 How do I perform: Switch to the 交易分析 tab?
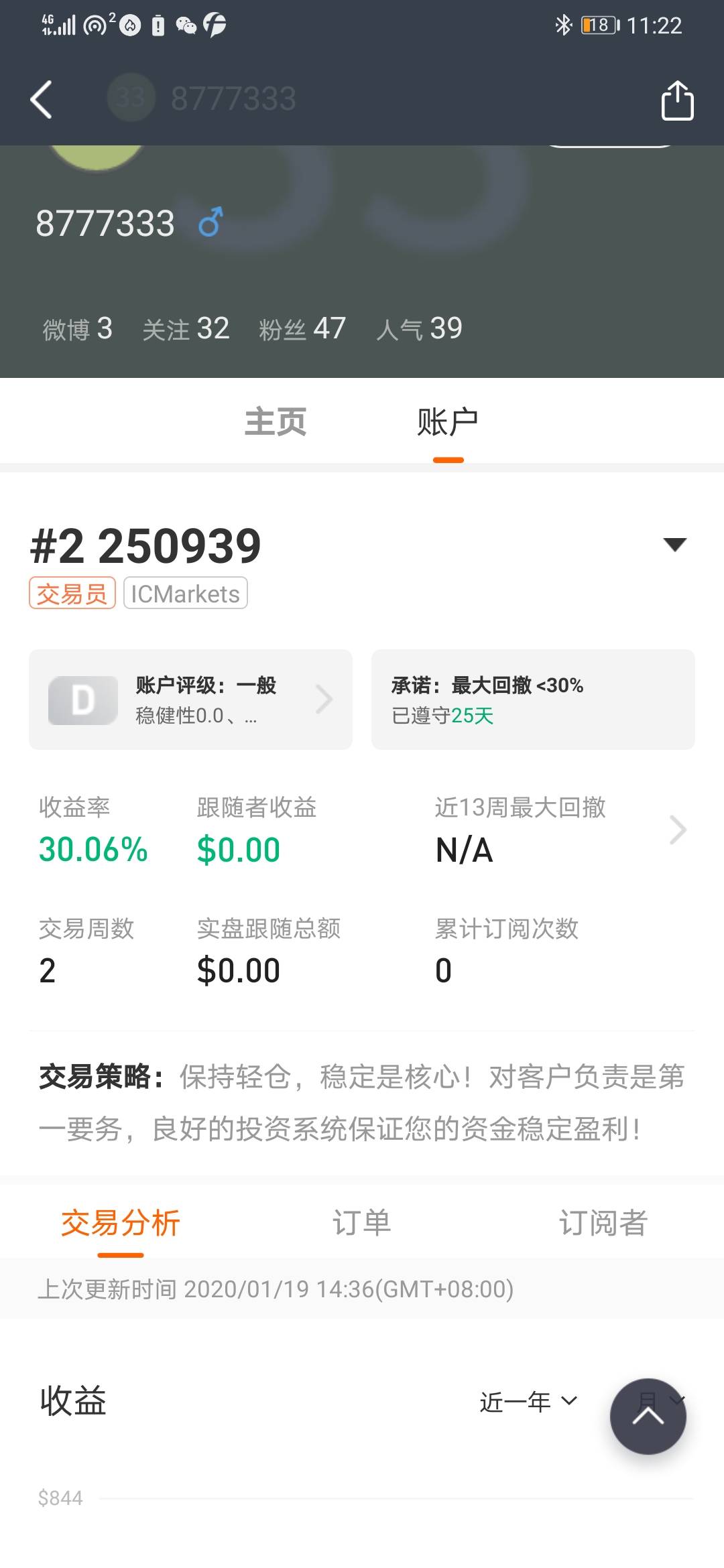[x=121, y=1223]
